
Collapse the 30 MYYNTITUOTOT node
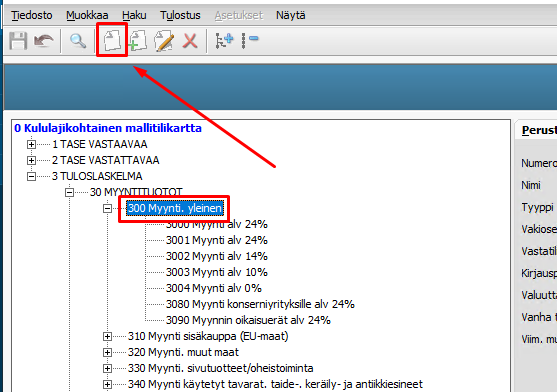click(x=70, y=192)
